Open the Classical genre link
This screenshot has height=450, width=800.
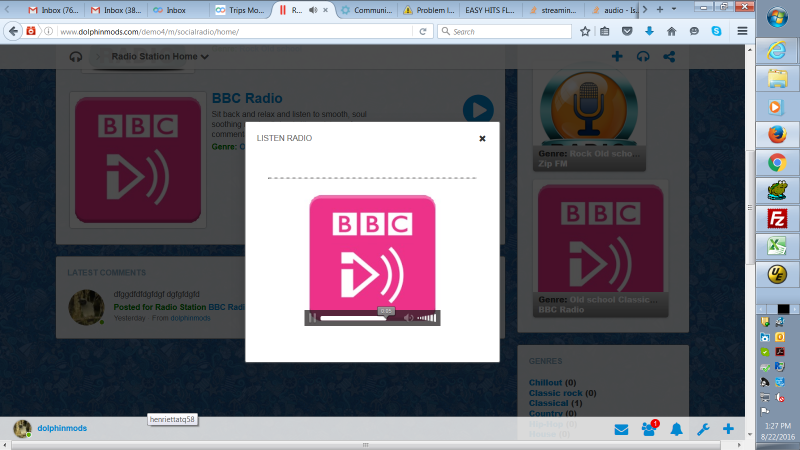[x=548, y=403]
